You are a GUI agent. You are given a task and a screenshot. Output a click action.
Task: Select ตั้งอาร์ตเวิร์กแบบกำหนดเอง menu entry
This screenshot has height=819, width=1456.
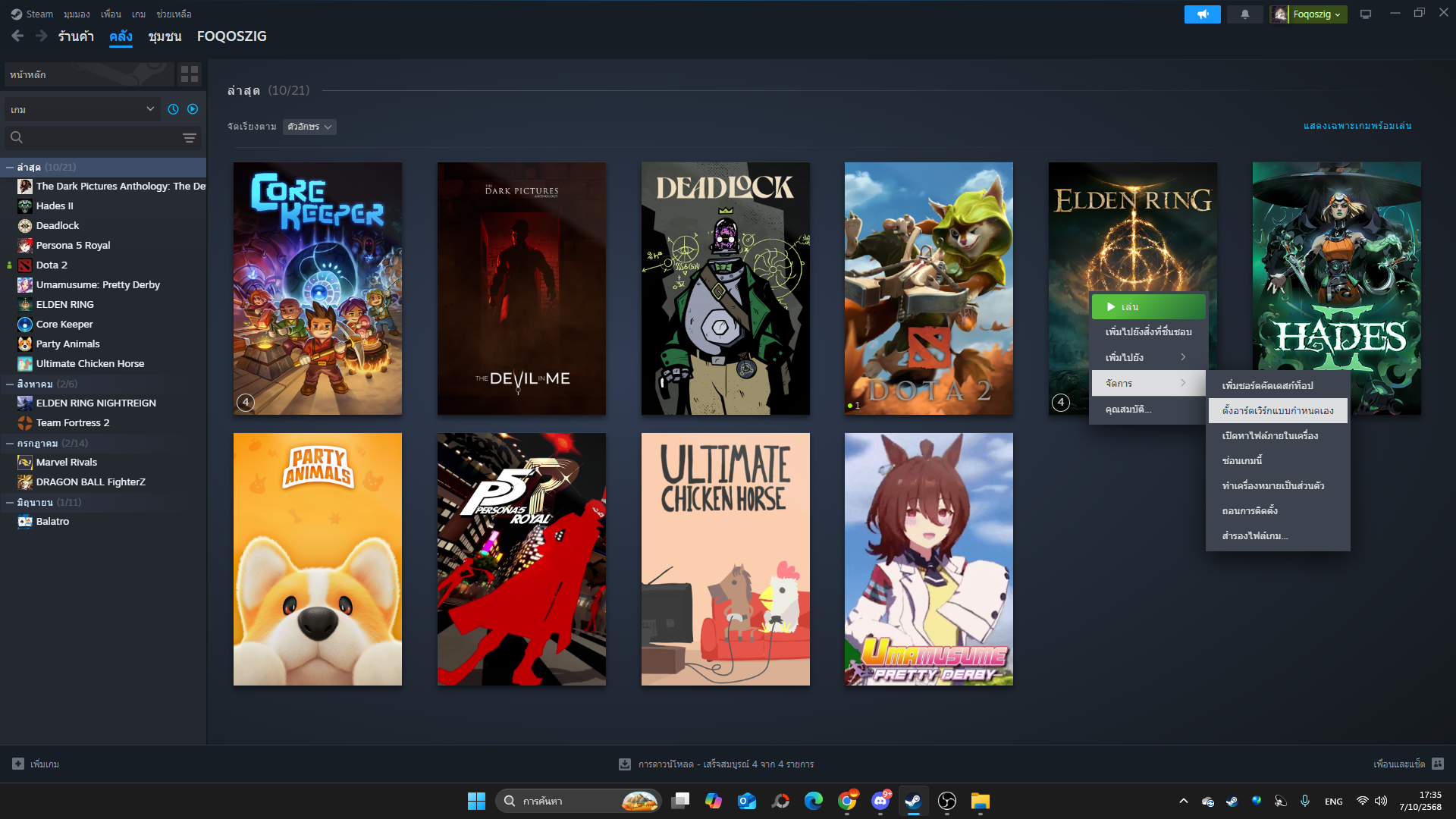pos(1277,410)
